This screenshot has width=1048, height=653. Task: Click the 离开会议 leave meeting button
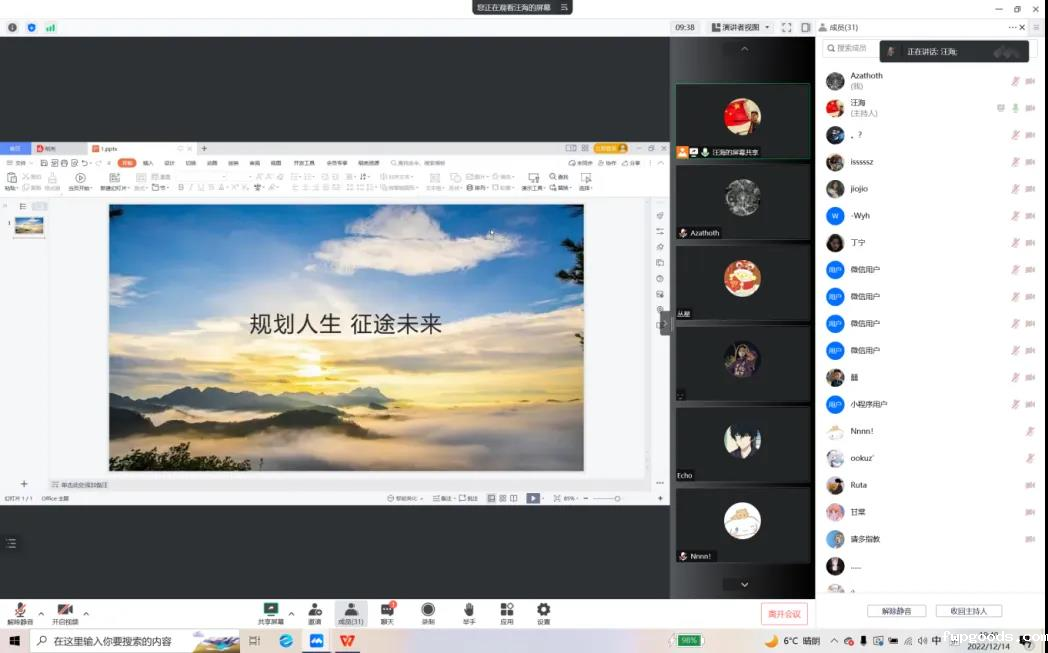click(x=783, y=613)
